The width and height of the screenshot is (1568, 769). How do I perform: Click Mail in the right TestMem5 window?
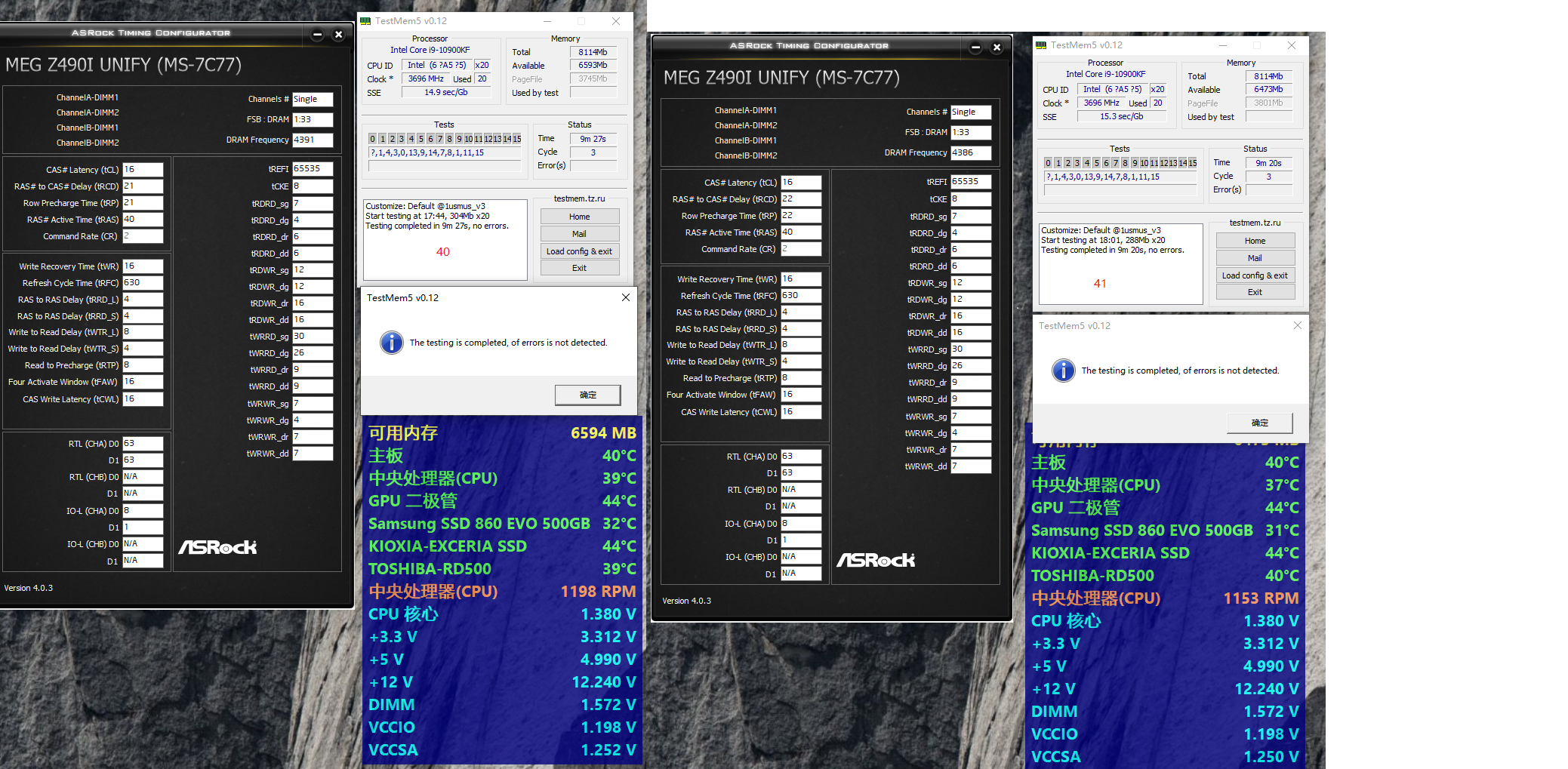tap(1255, 257)
